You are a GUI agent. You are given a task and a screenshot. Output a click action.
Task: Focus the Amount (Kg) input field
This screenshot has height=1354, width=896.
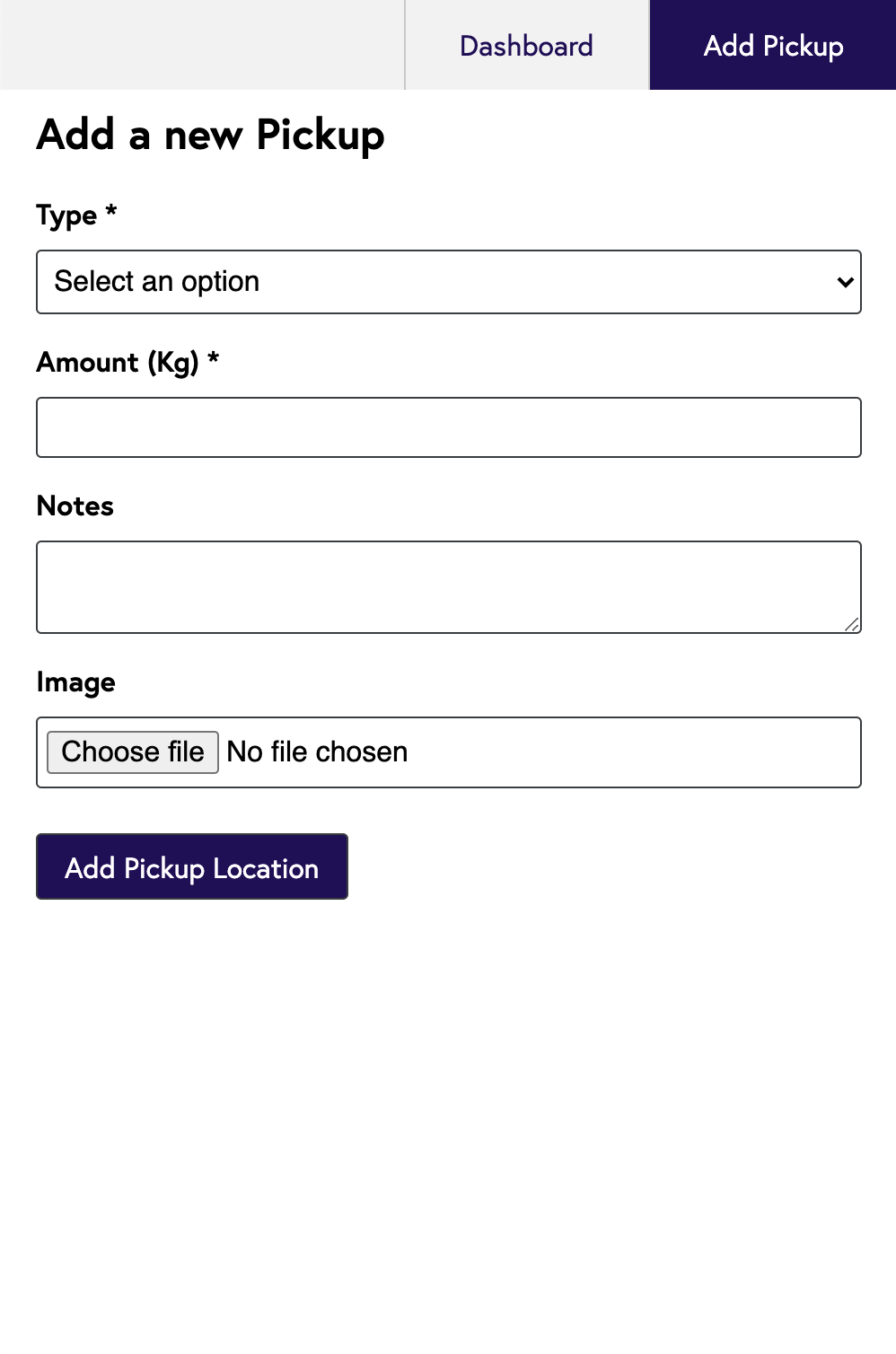[449, 427]
